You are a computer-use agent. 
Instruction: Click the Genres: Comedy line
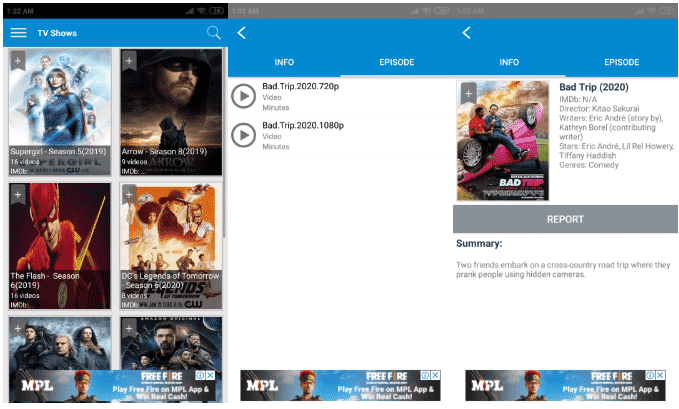point(588,165)
